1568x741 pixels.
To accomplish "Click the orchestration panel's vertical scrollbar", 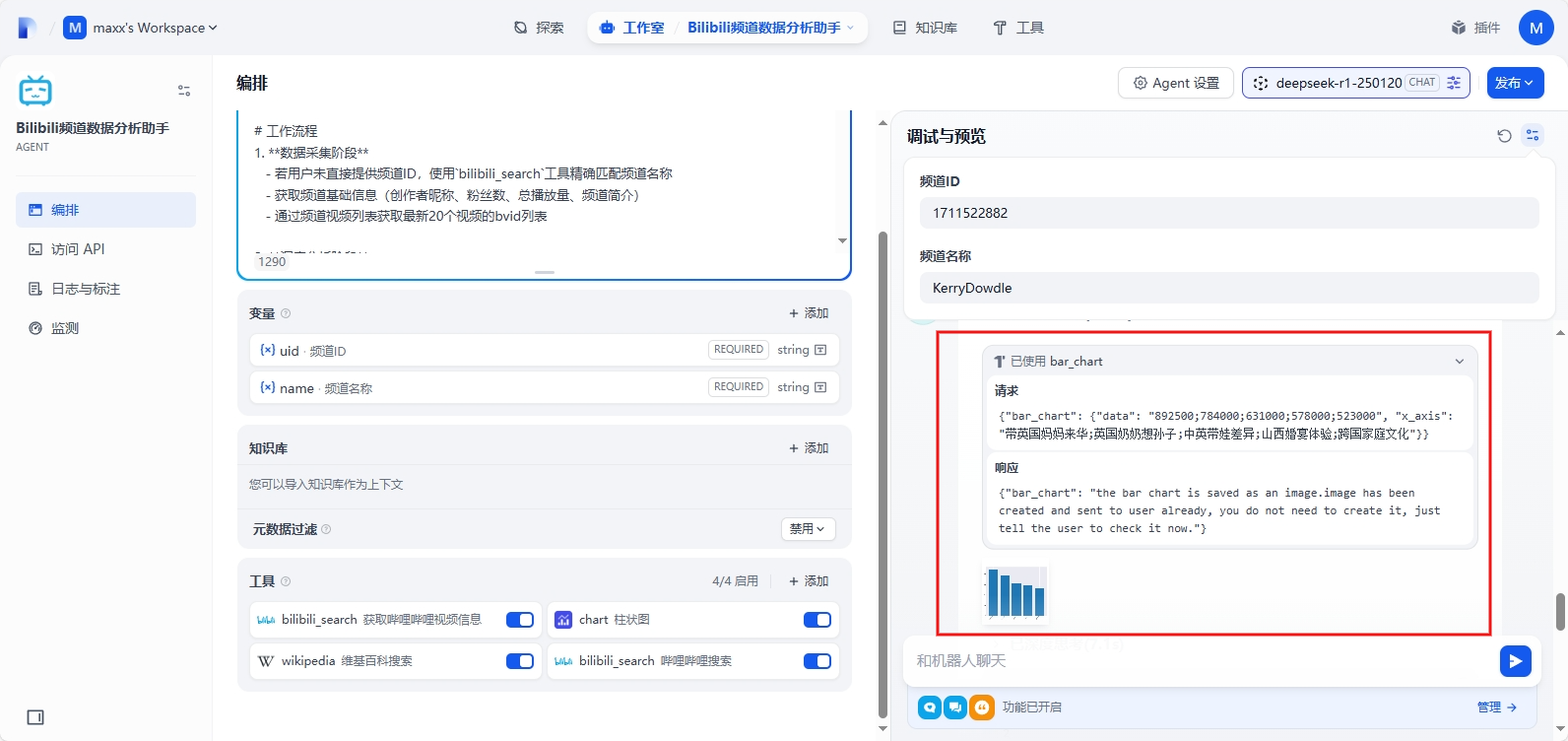I will click(x=882, y=473).
